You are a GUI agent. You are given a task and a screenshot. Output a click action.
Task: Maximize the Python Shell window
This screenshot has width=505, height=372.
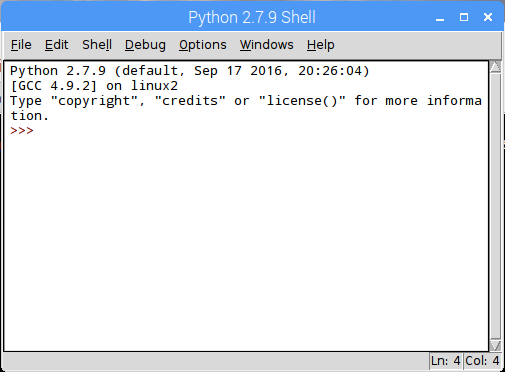pos(464,17)
